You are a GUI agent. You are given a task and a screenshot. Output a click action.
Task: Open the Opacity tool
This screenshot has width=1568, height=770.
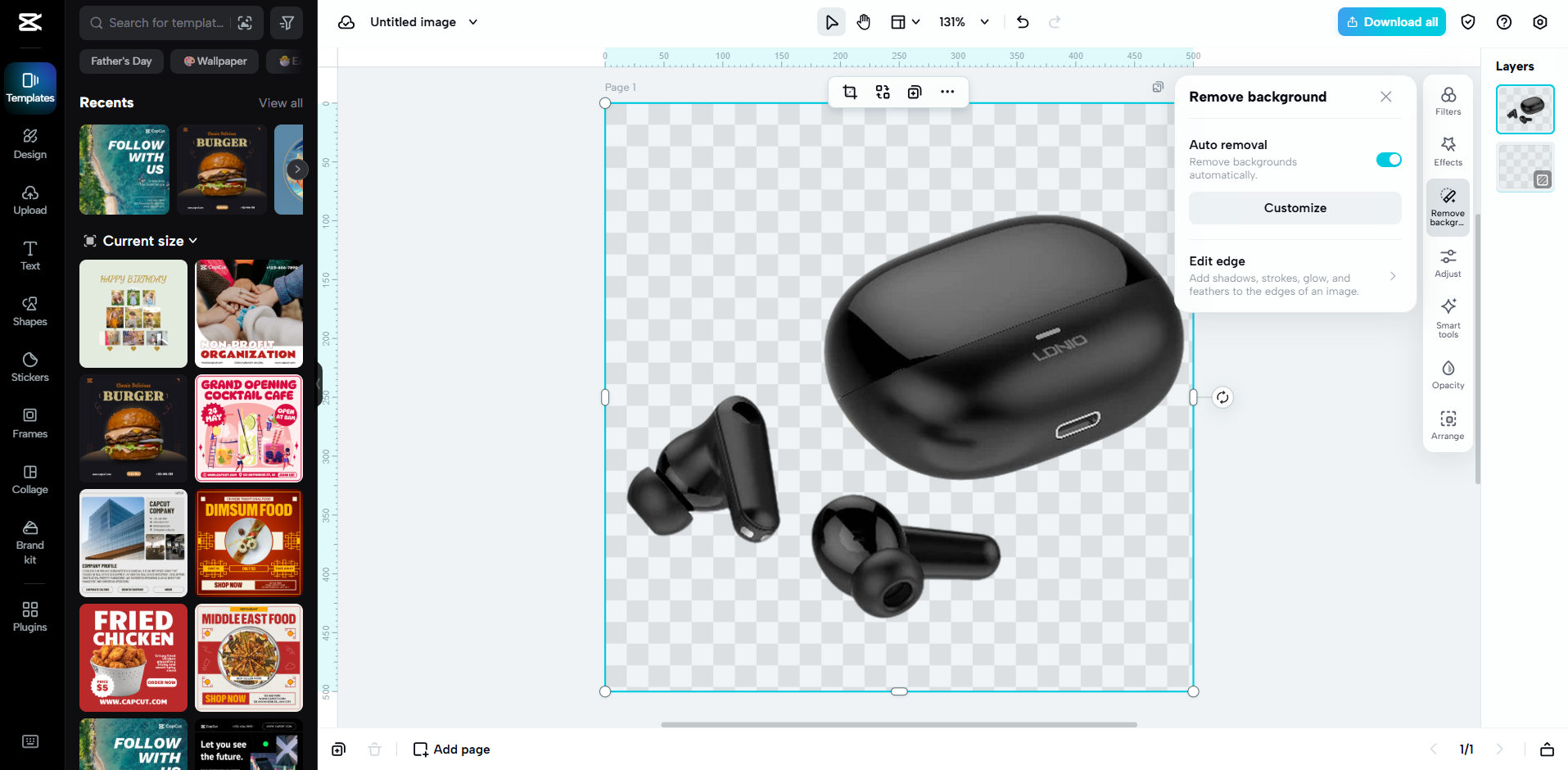1448,374
